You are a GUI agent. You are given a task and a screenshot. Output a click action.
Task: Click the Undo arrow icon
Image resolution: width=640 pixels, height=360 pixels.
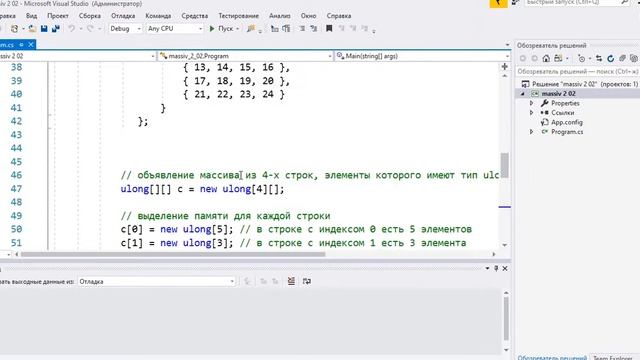click(x=72, y=29)
